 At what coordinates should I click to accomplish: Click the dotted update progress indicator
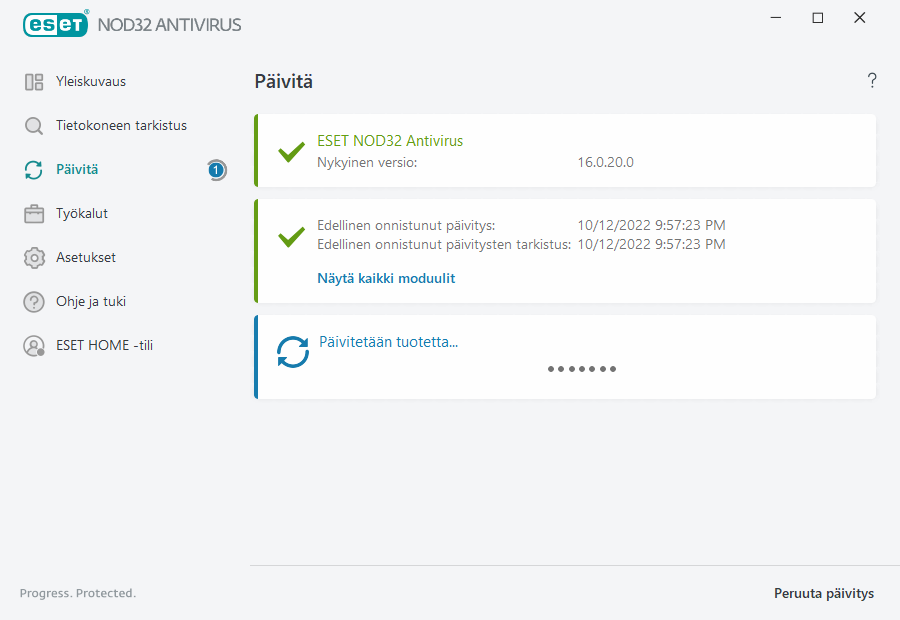[581, 369]
